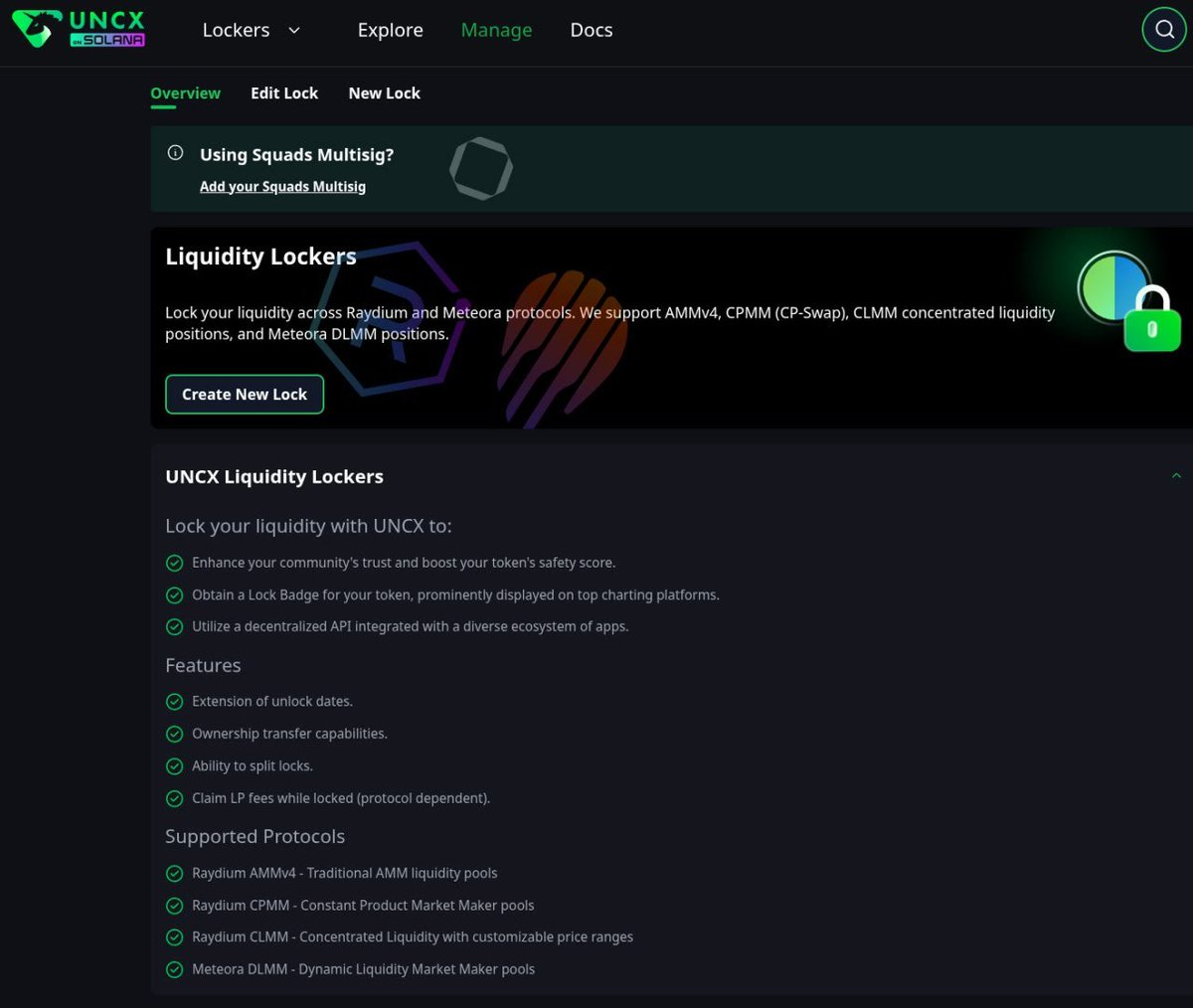Click check icon beside "Extension of unlock dates"
Screen dimensions: 1193x1008
click(174, 702)
